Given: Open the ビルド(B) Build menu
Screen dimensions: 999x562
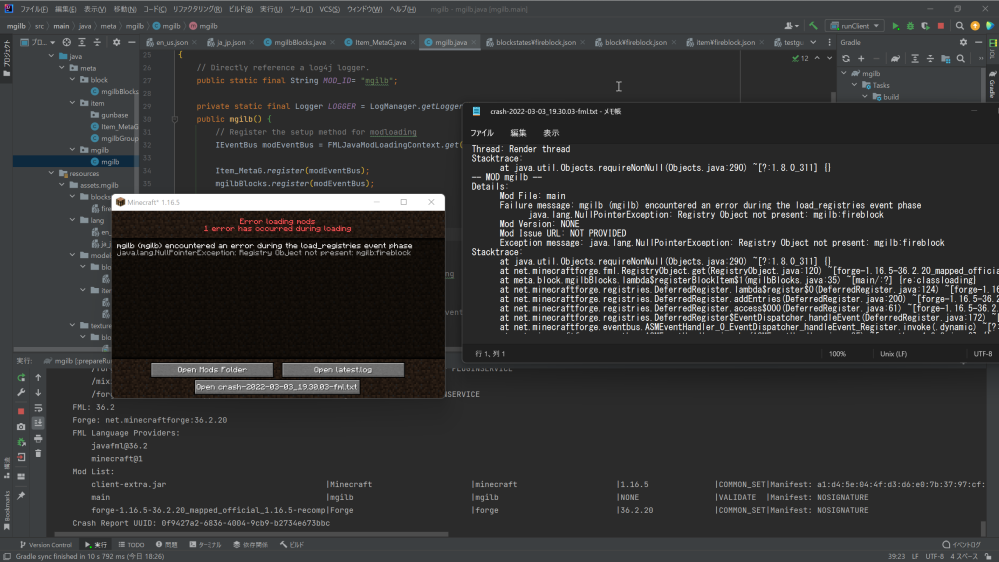Looking at the screenshot, I should (240, 9).
